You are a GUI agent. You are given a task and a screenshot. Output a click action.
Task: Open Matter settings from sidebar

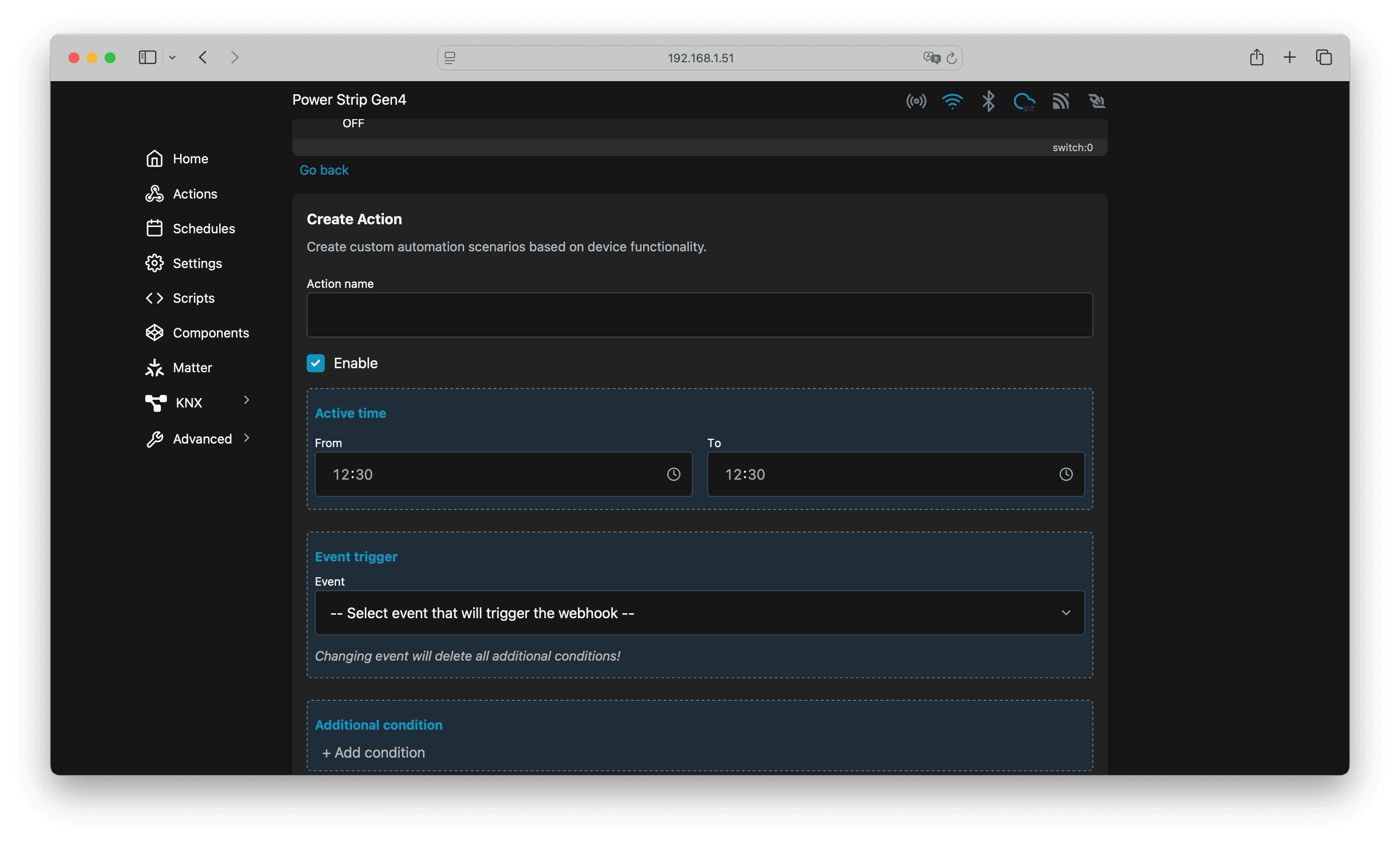click(192, 368)
